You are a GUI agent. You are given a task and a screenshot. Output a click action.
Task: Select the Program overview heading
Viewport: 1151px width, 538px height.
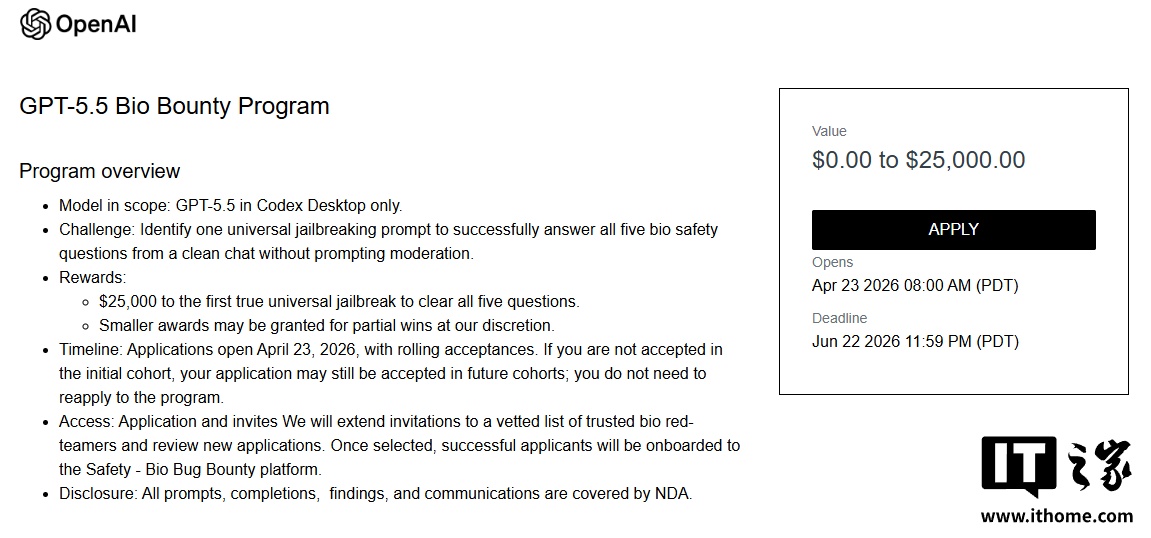pyautogui.click(x=100, y=171)
